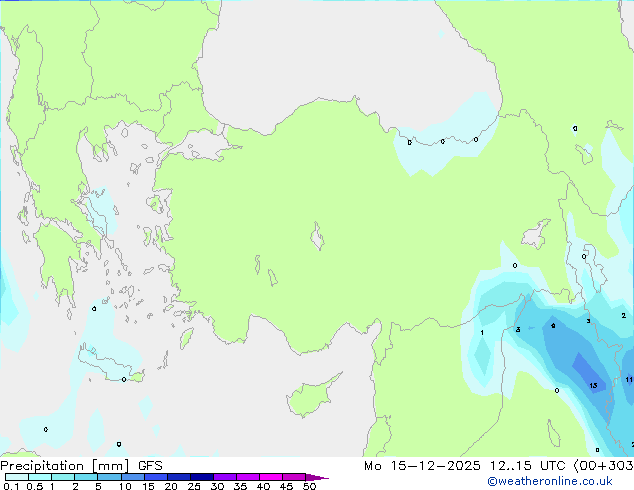Screen dimensions: 634x490
Task: Click the legend tick label '50'
Action: (x=309, y=486)
